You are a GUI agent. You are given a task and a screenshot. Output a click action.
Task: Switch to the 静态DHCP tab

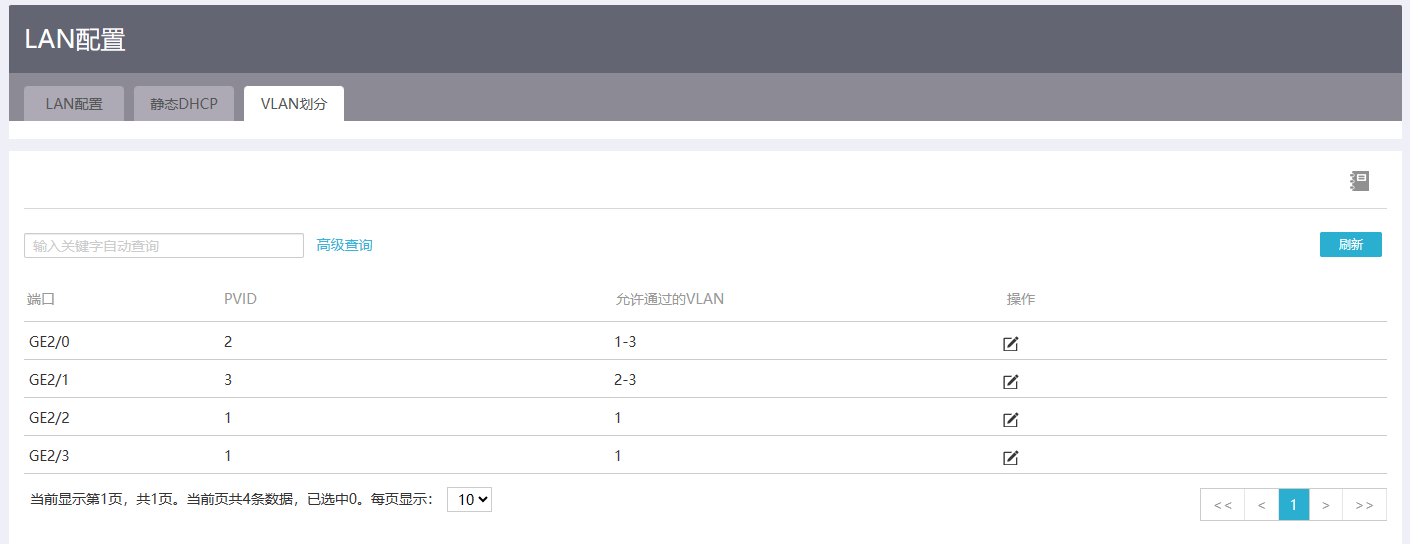coord(184,104)
